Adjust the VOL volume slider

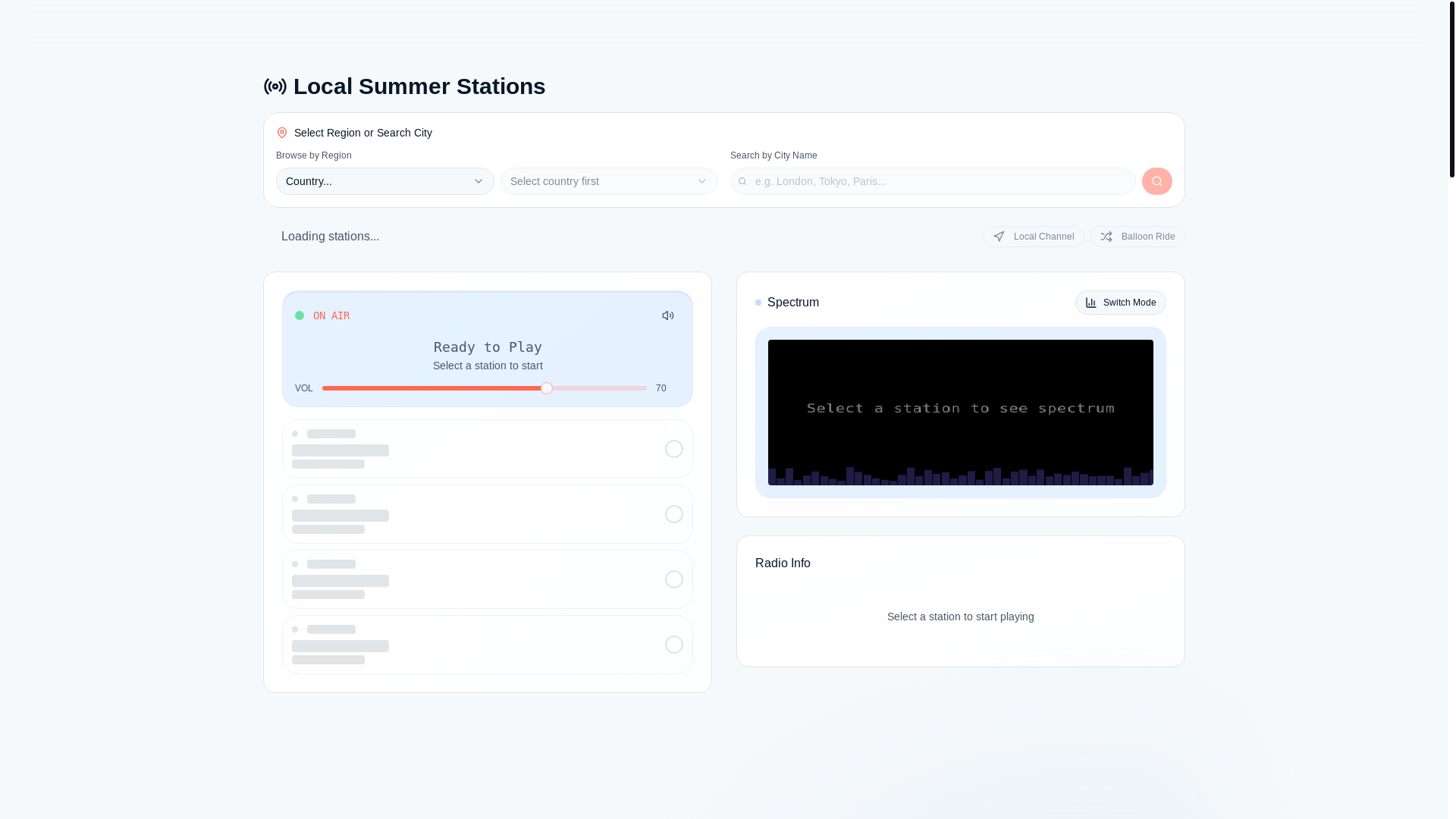pyautogui.click(x=485, y=388)
